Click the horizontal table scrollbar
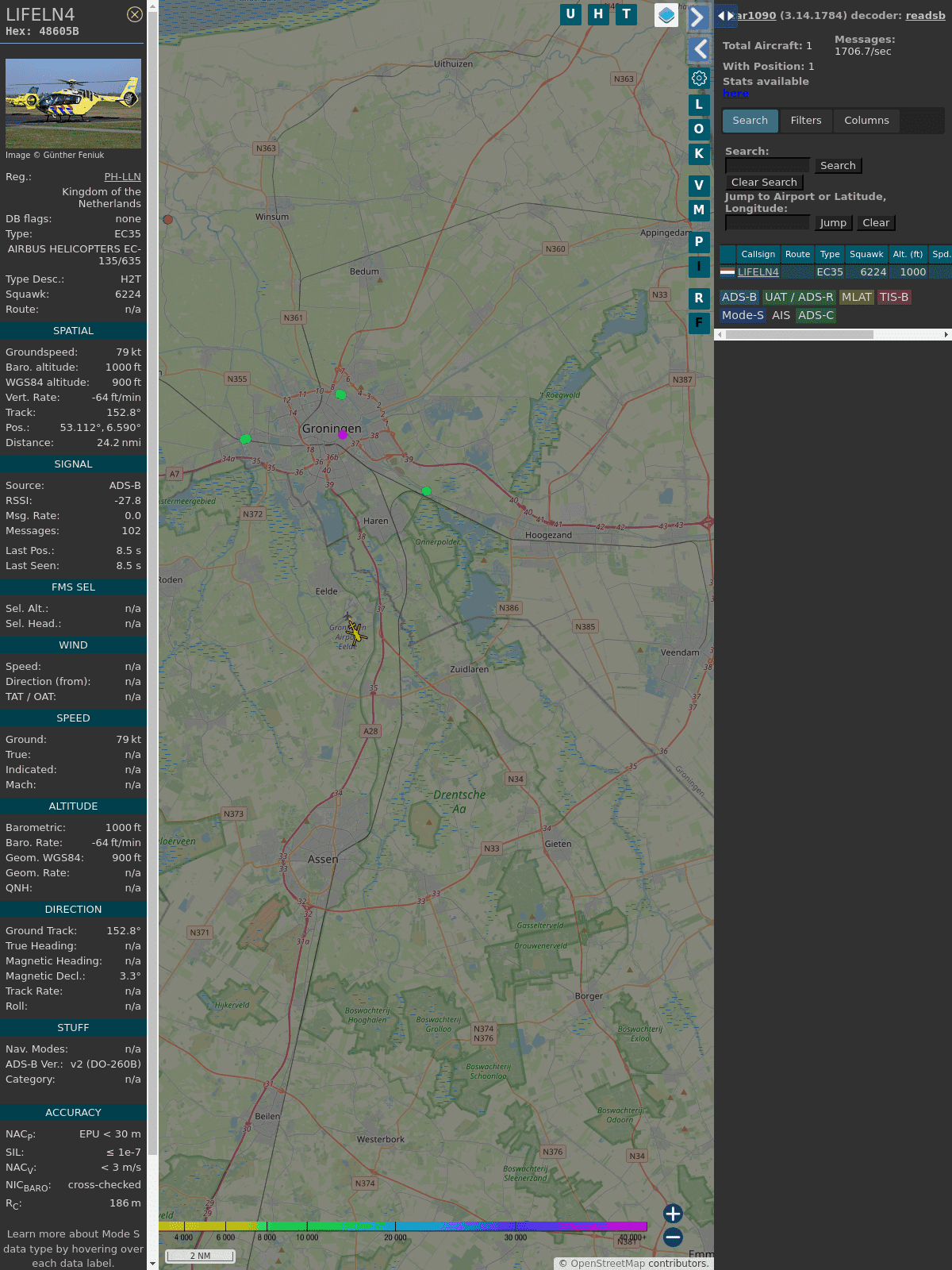The height and width of the screenshot is (1270, 952). pyautogui.click(x=799, y=335)
